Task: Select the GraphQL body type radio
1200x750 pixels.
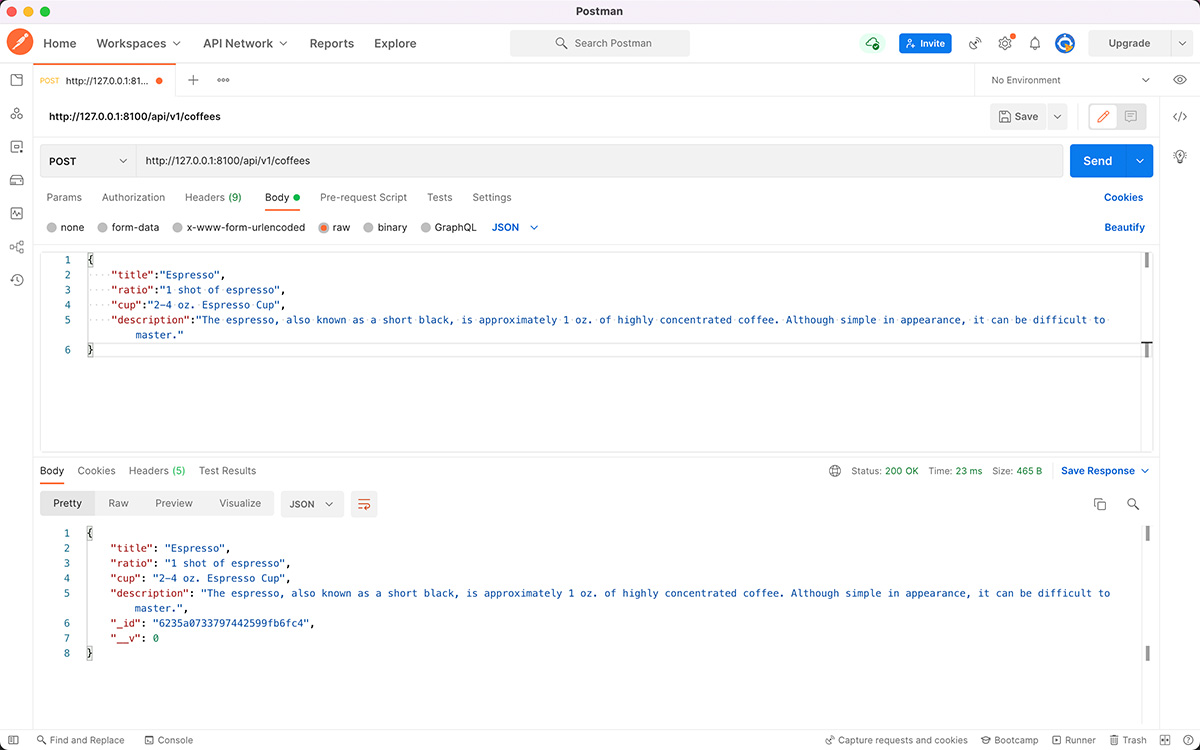Action: tap(426, 228)
